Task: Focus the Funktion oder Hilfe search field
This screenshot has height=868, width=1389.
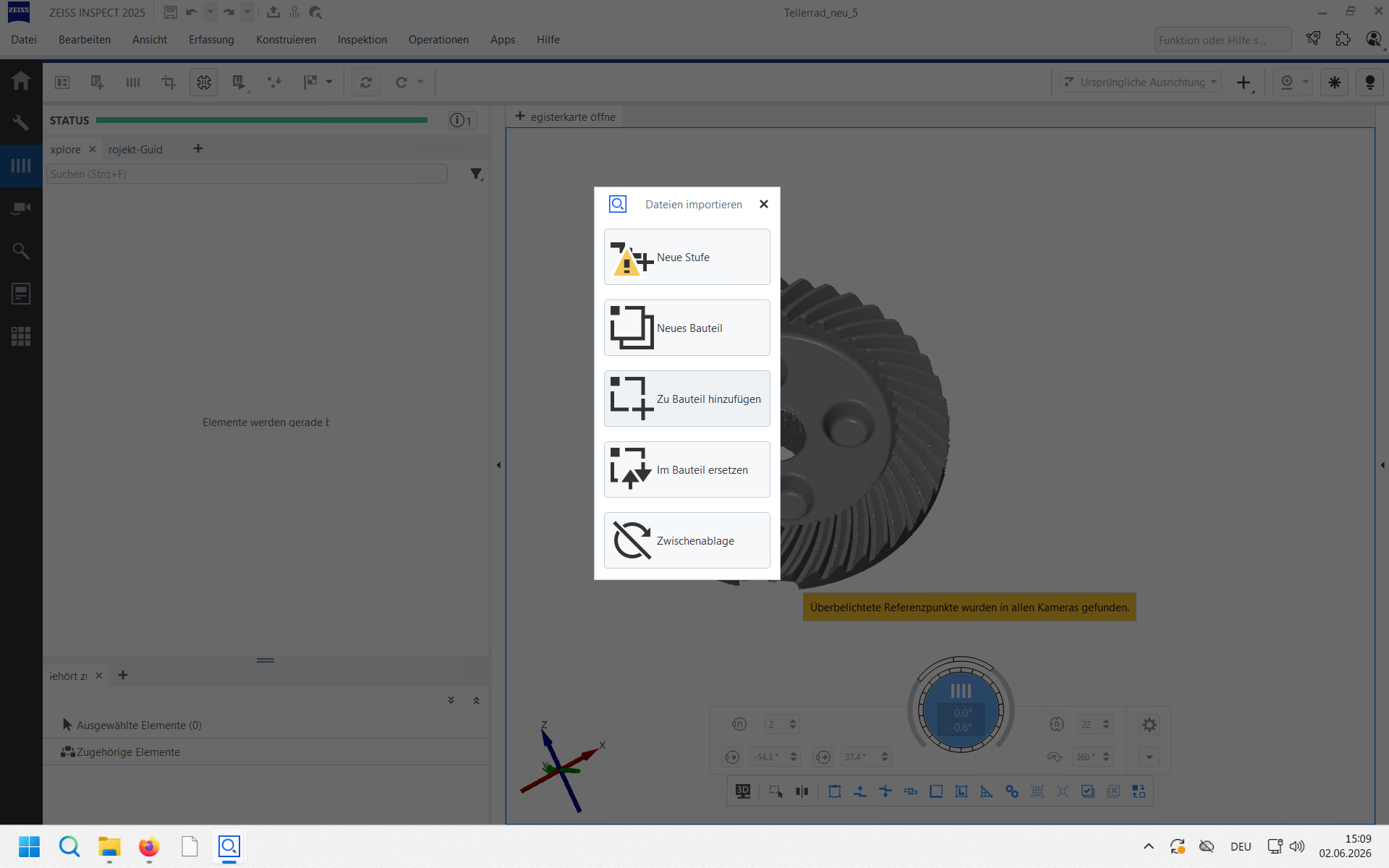Action: pyautogui.click(x=1223, y=40)
